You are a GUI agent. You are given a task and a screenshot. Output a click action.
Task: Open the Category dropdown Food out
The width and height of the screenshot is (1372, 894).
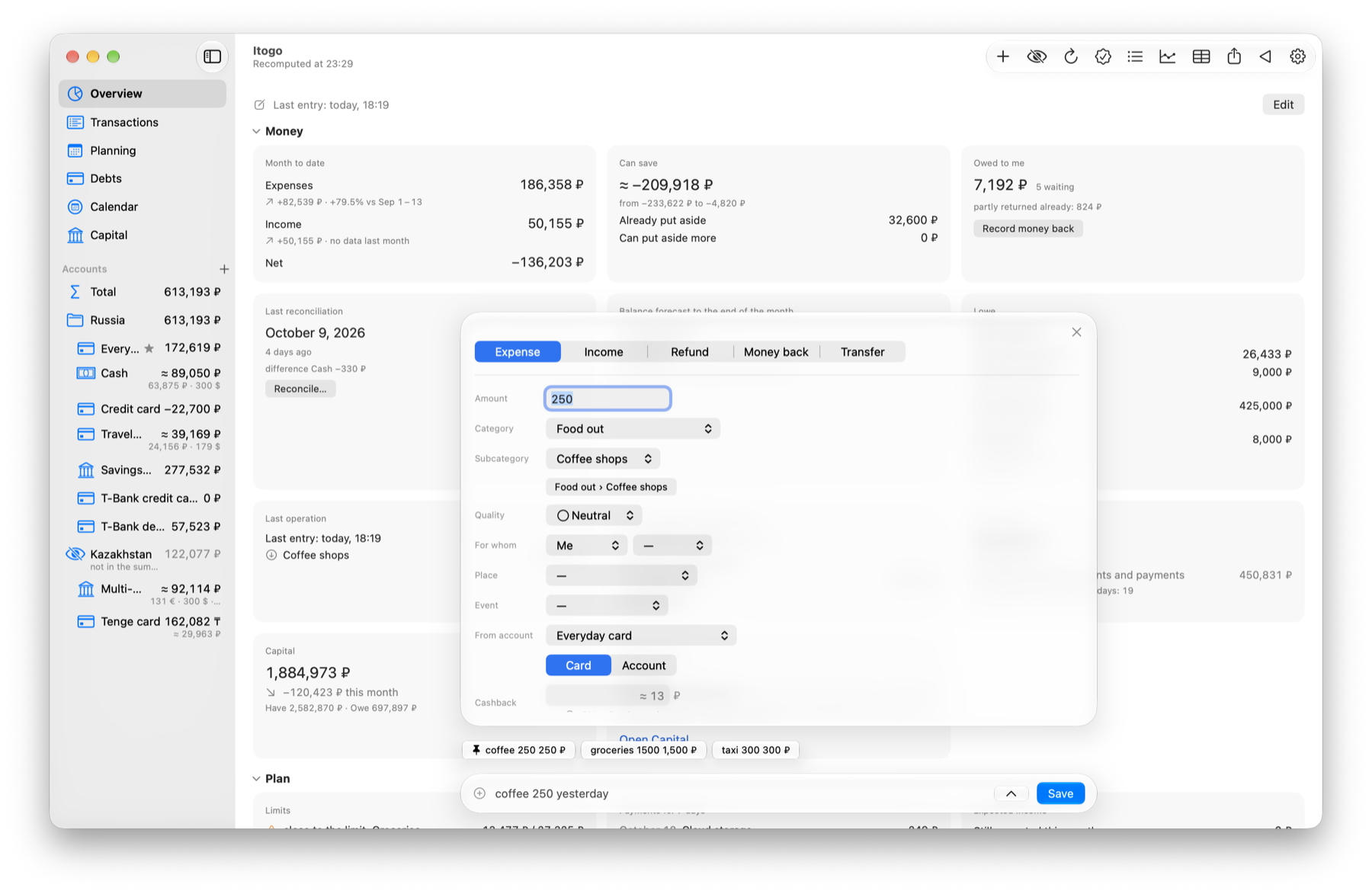click(633, 428)
